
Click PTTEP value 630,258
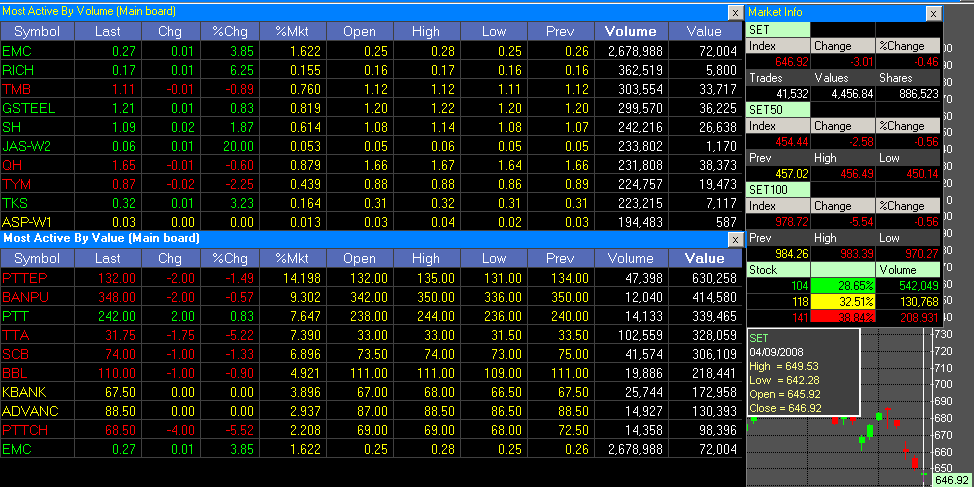click(713, 278)
